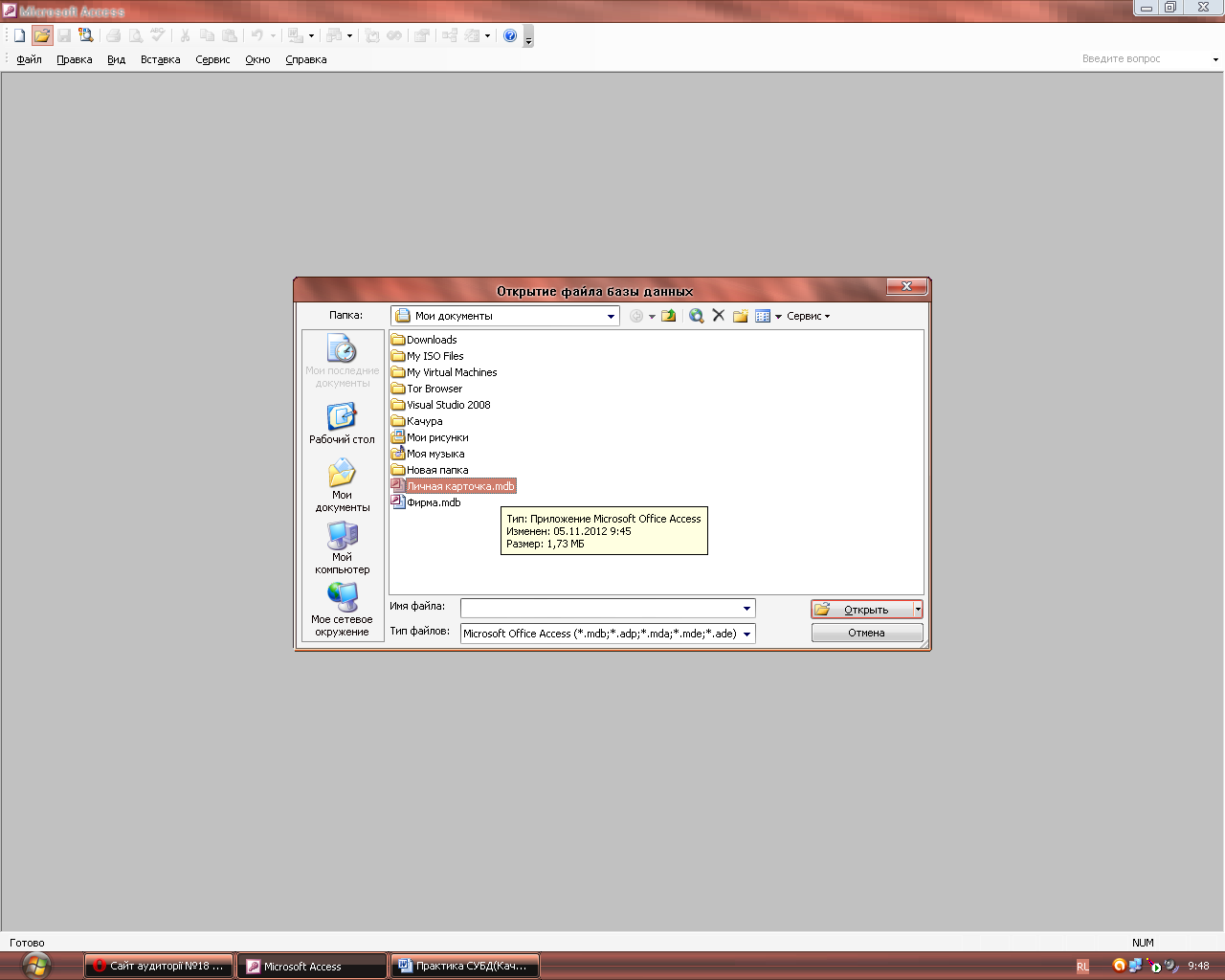Select the Личная карточка.mdb file
Viewport: 1225px width, 980px height.
454,486
